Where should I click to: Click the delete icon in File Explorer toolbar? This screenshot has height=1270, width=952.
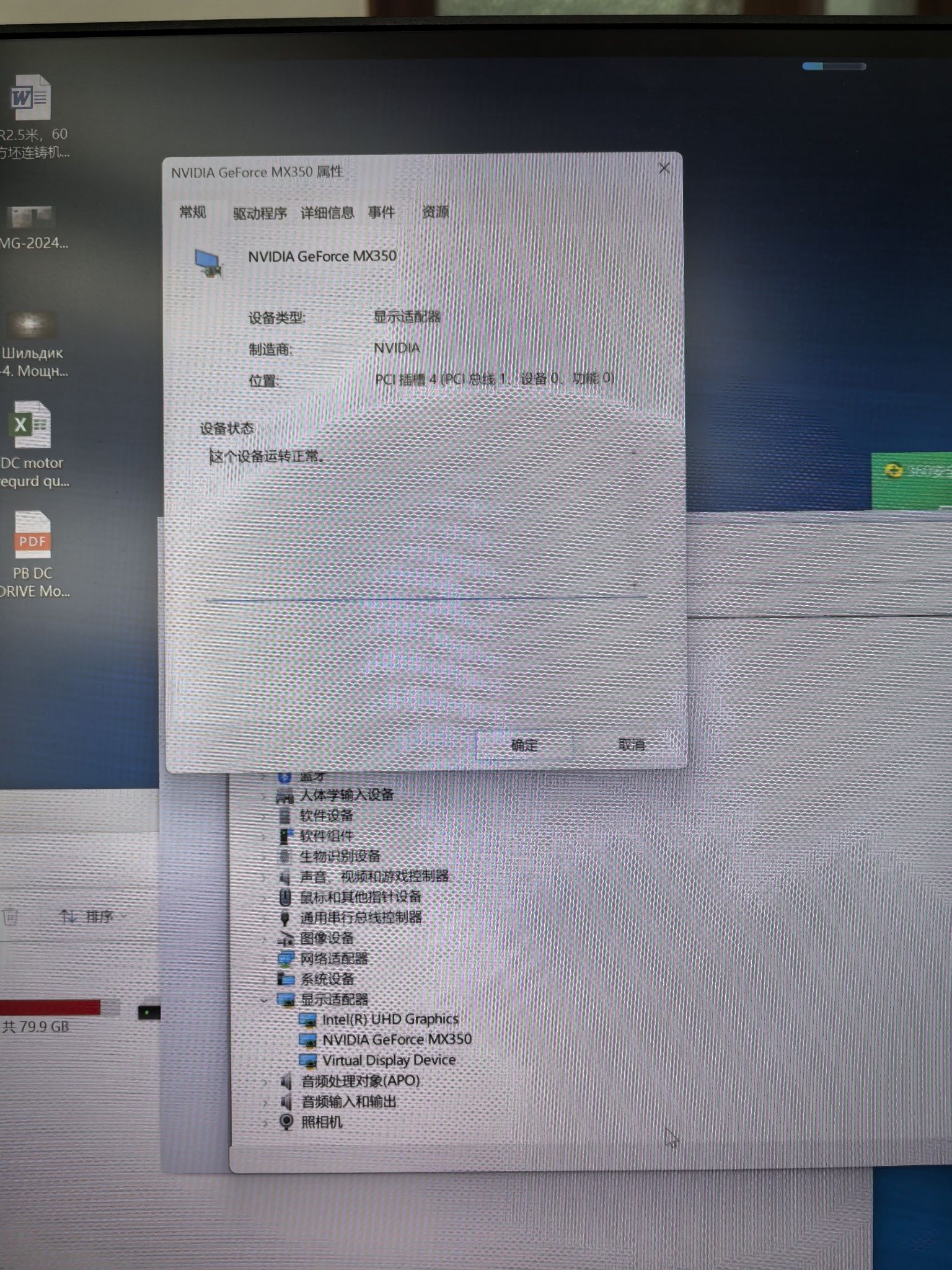11,917
